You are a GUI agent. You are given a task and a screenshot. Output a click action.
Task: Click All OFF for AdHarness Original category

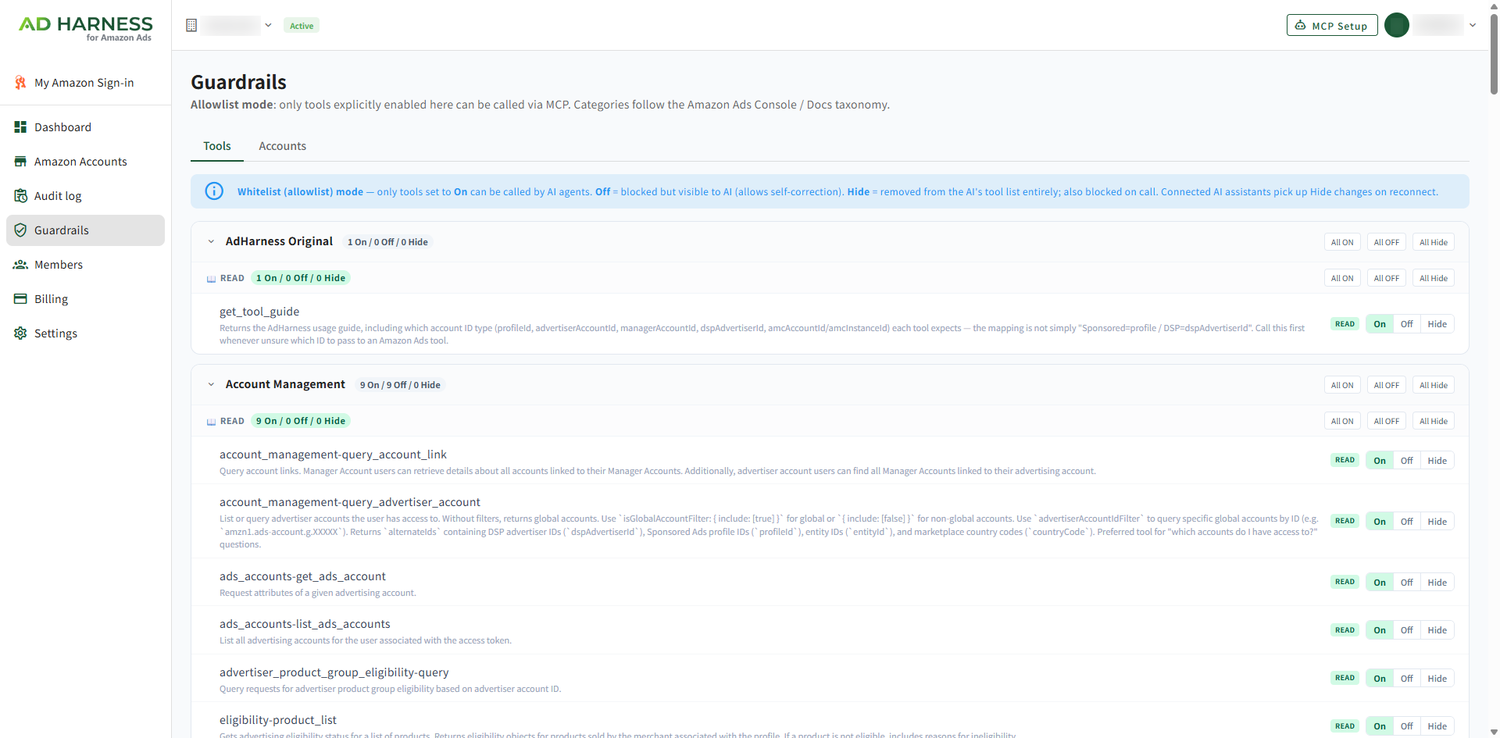[x=1386, y=242]
